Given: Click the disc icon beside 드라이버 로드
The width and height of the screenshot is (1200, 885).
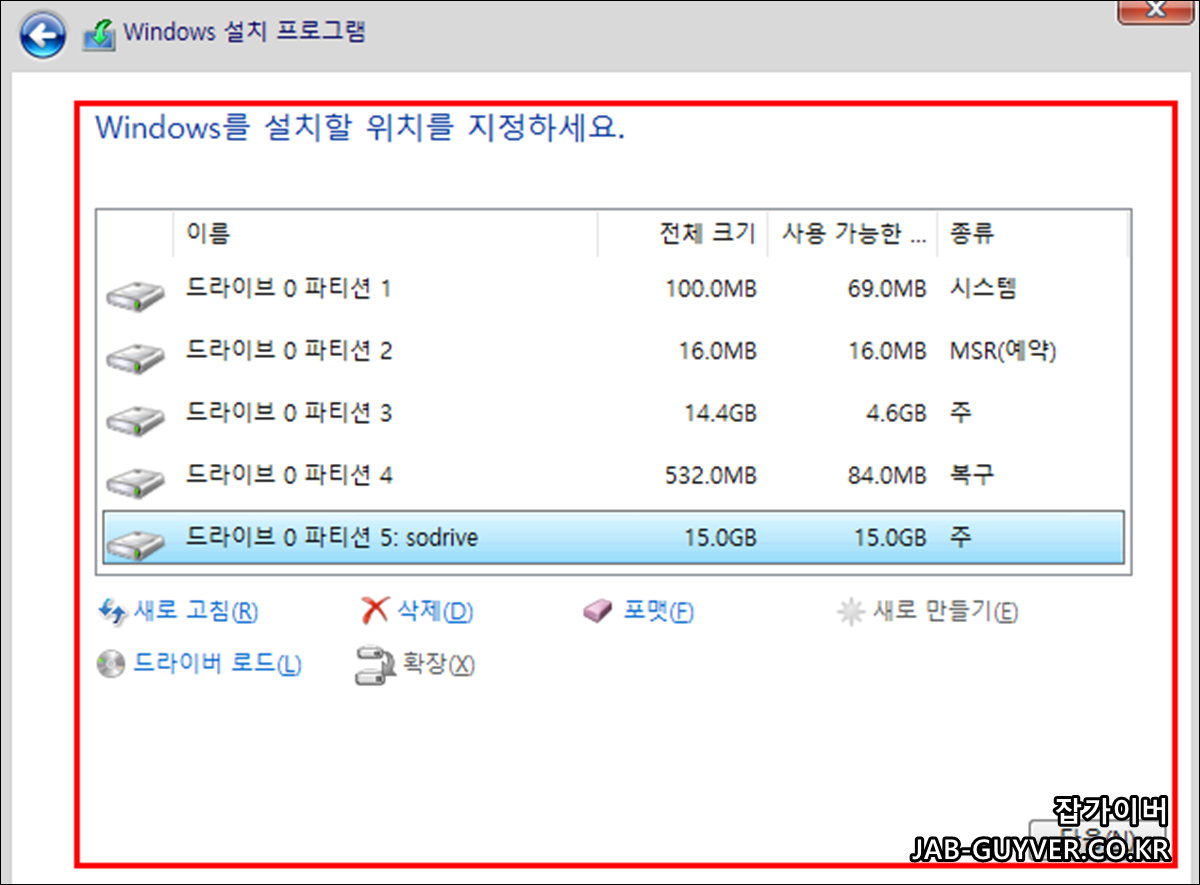Looking at the screenshot, I should (x=111, y=664).
